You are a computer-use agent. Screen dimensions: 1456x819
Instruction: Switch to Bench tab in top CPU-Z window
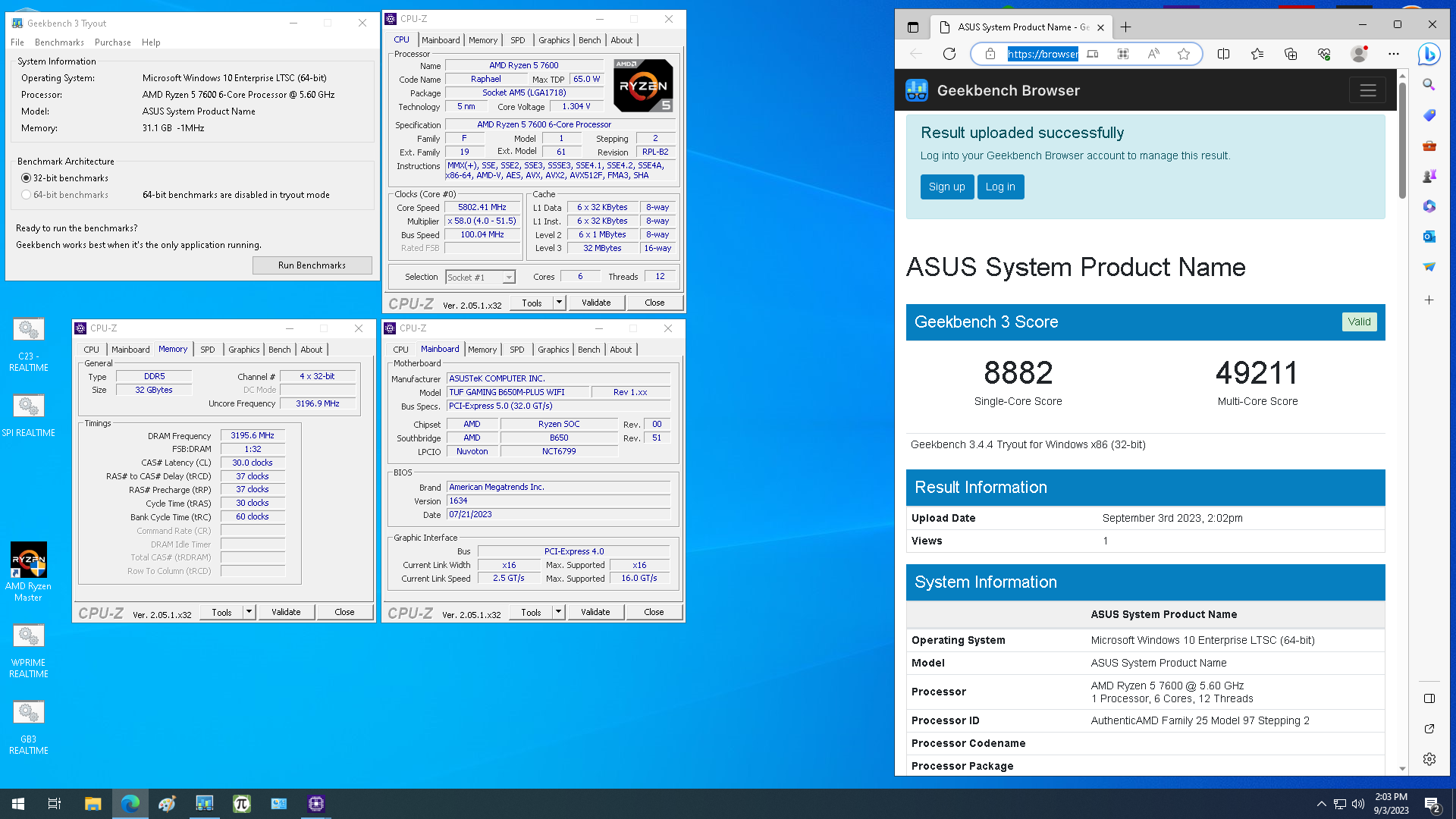click(x=590, y=40)
